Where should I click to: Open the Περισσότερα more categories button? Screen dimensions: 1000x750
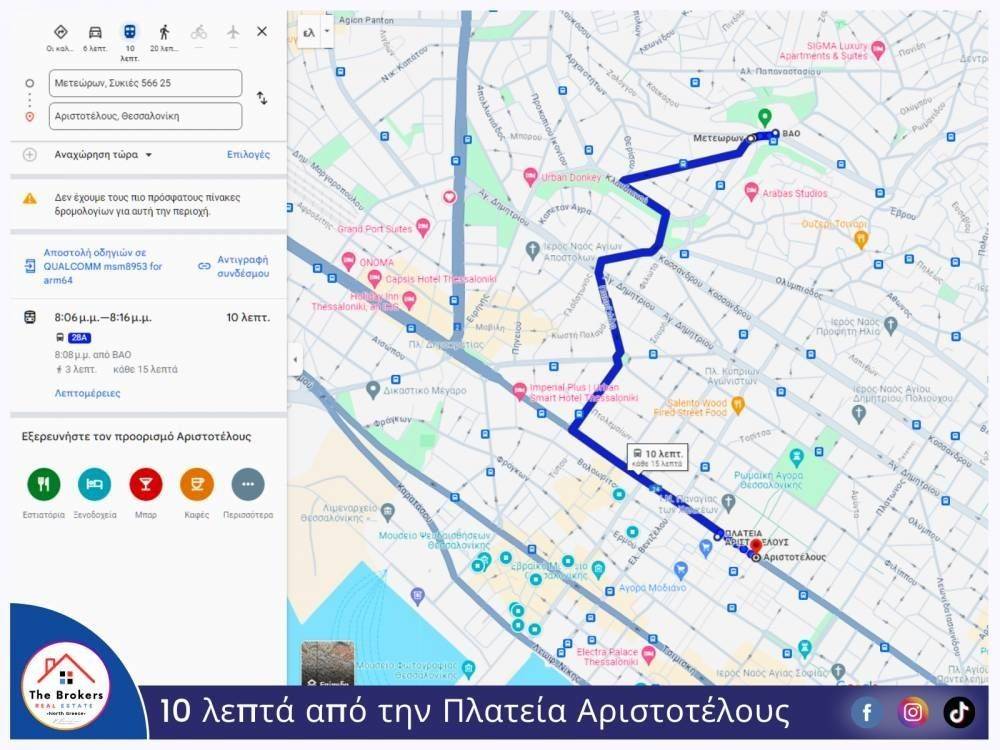click(248, 484)
